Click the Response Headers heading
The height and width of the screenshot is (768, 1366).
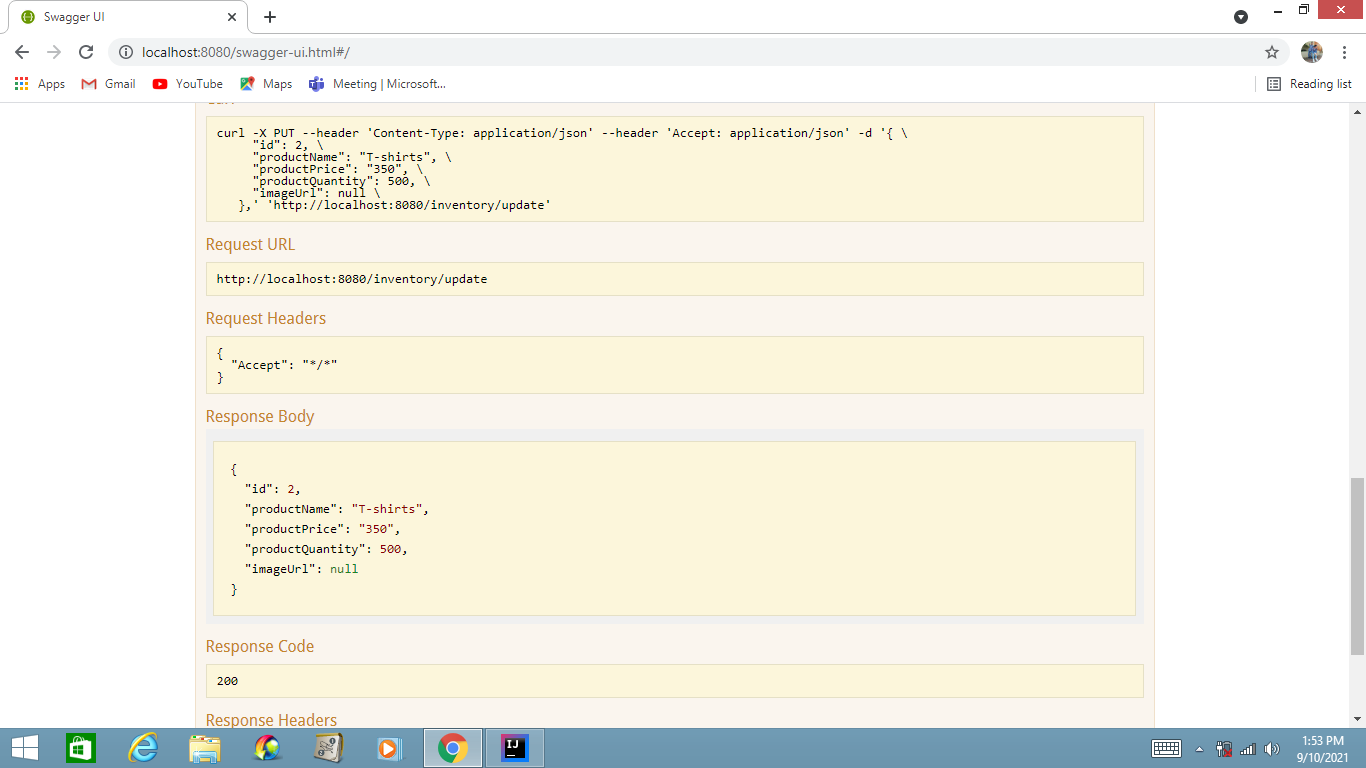click(271, 720)
